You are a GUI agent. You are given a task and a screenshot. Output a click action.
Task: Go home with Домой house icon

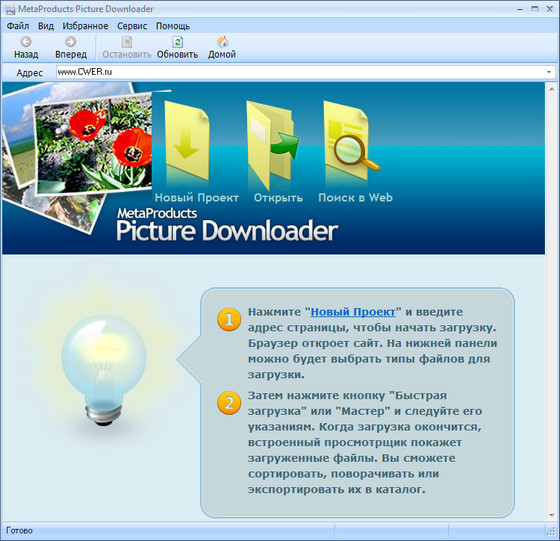pyautogui.click(x=222, y=42)
